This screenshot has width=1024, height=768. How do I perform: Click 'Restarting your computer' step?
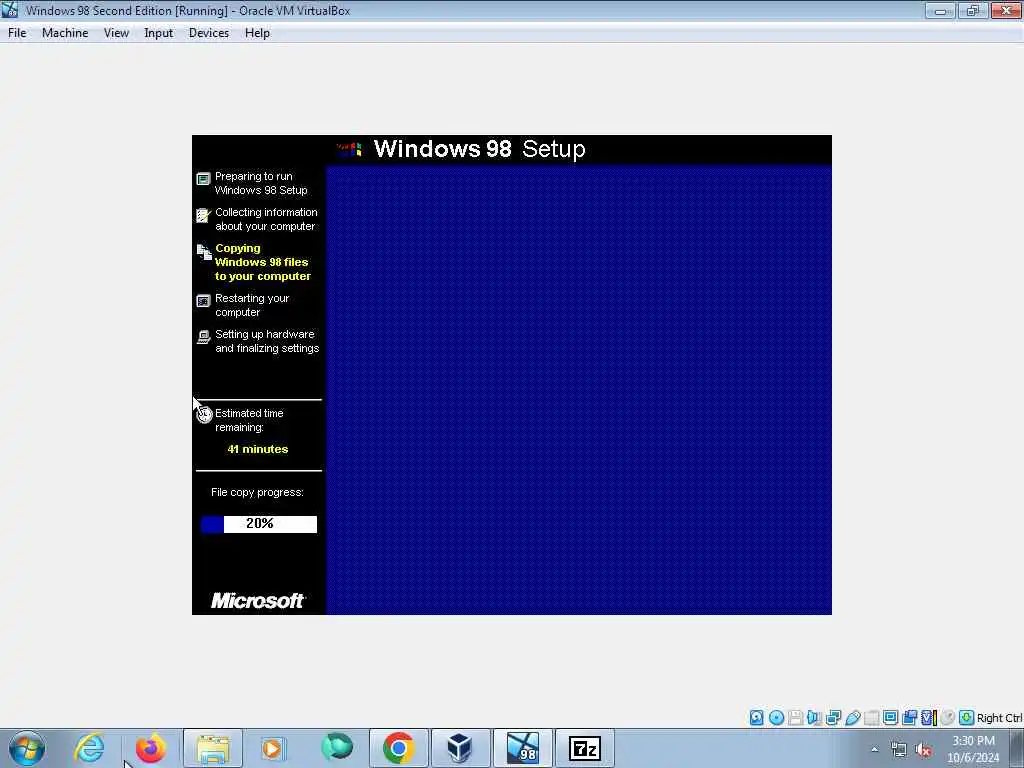coord(251,305)
